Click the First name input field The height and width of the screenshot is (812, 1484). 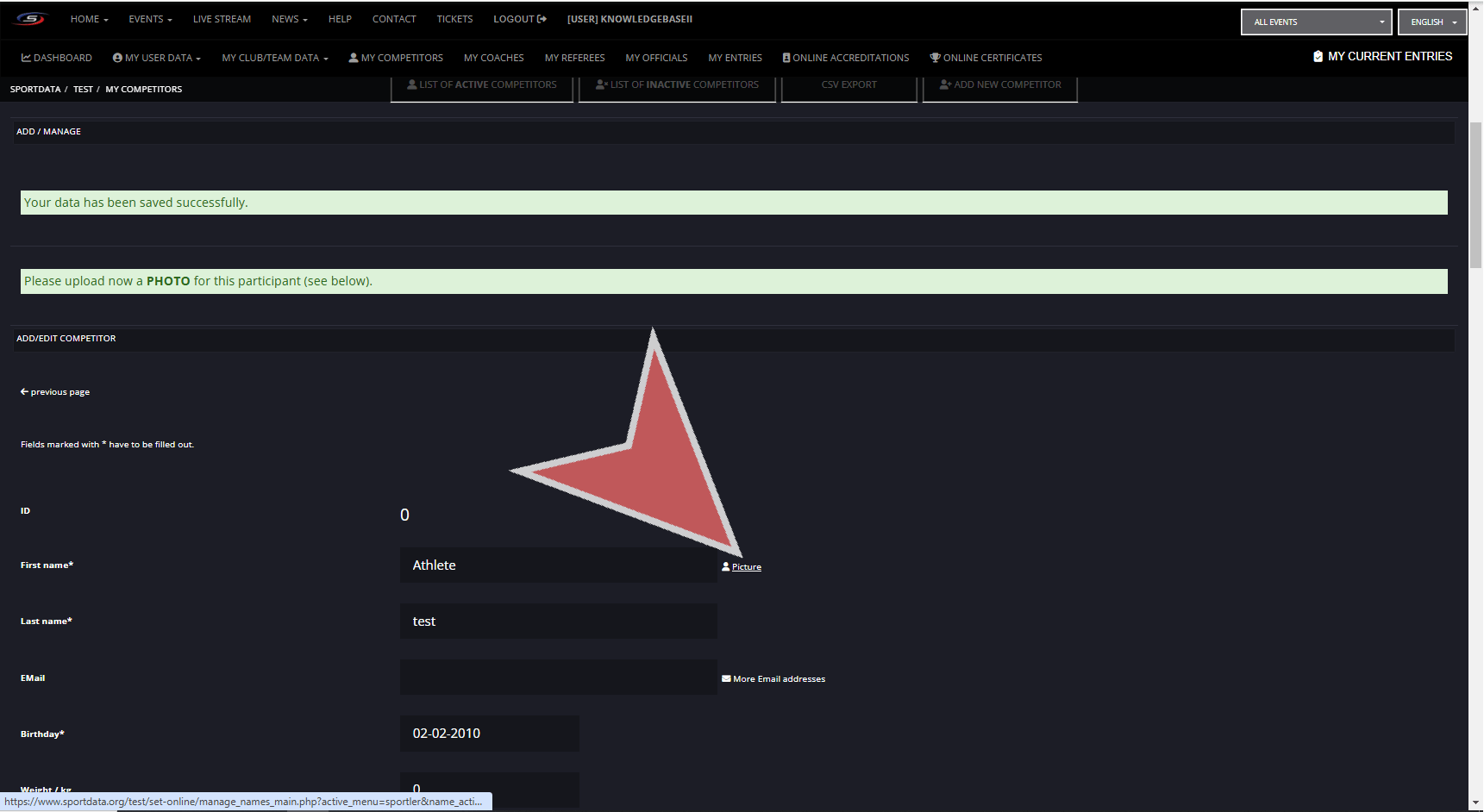[558, 565]
